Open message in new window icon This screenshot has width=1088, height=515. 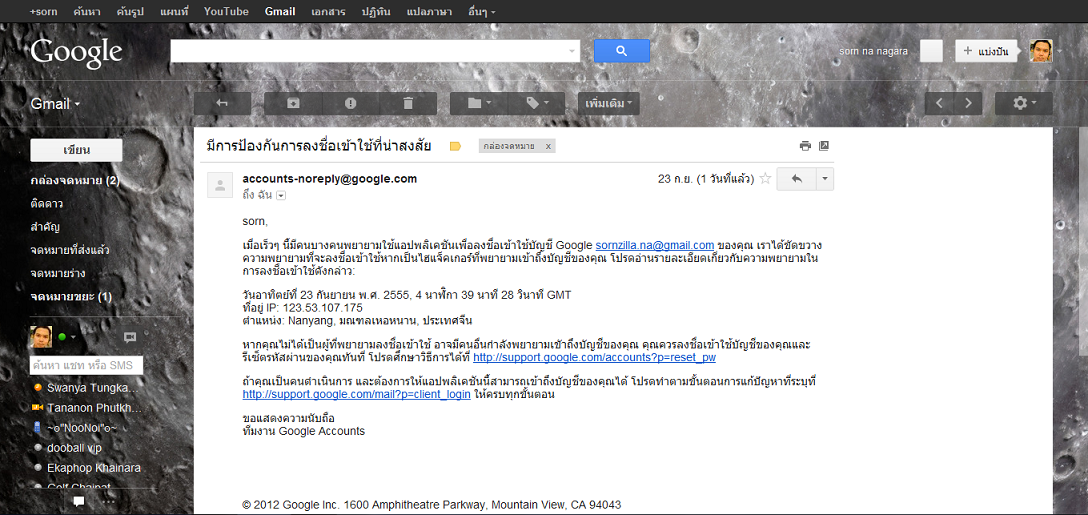click(x=824, y=146)
